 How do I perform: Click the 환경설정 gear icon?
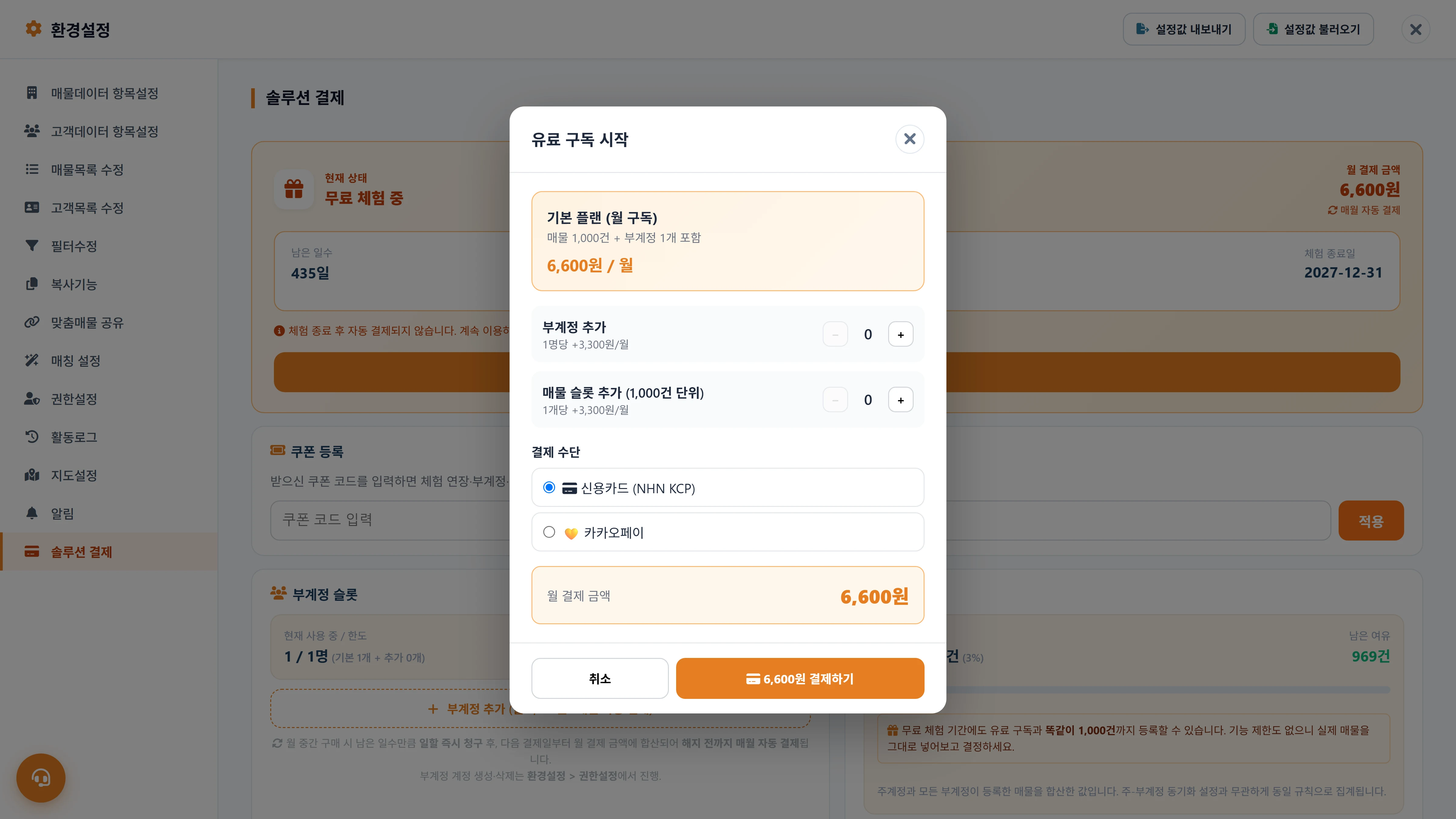click(33, 29)
